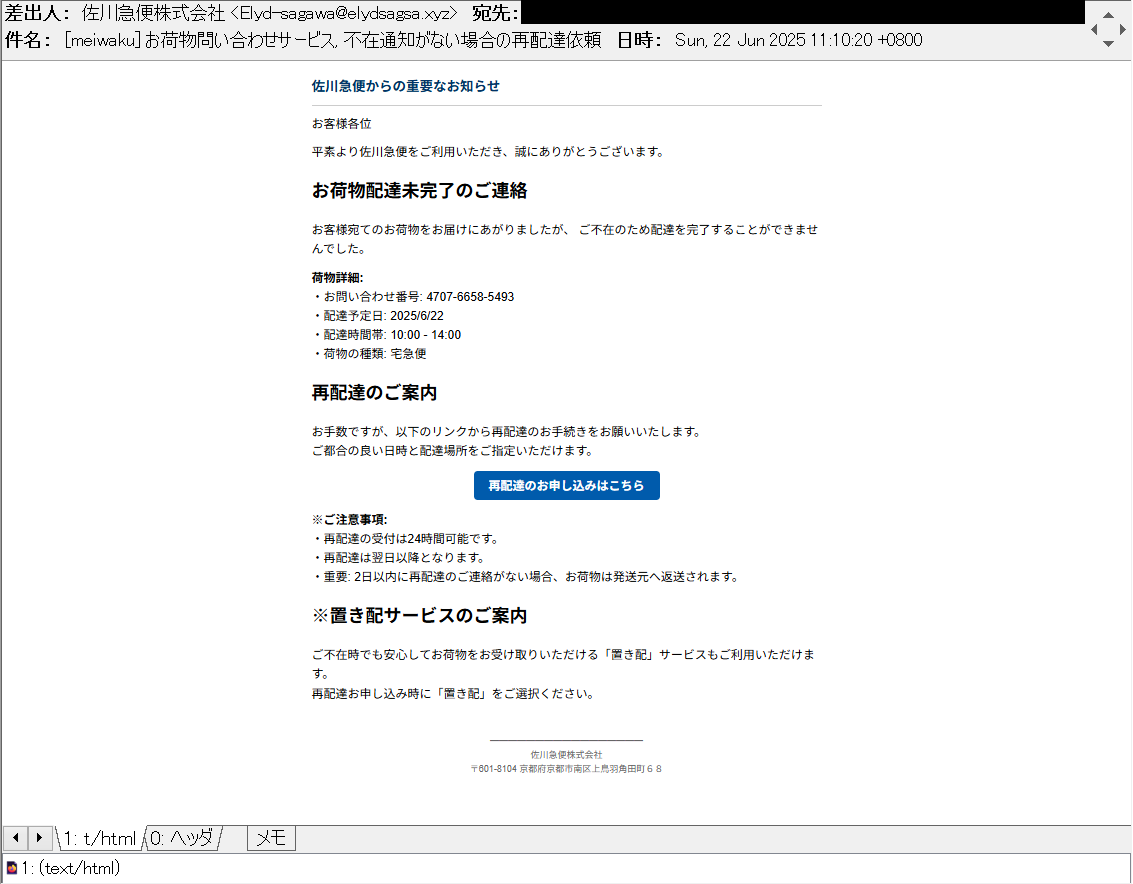Click the ※ご注意事項: label
The image size is (1133, 884).
[x=350, y=520]
